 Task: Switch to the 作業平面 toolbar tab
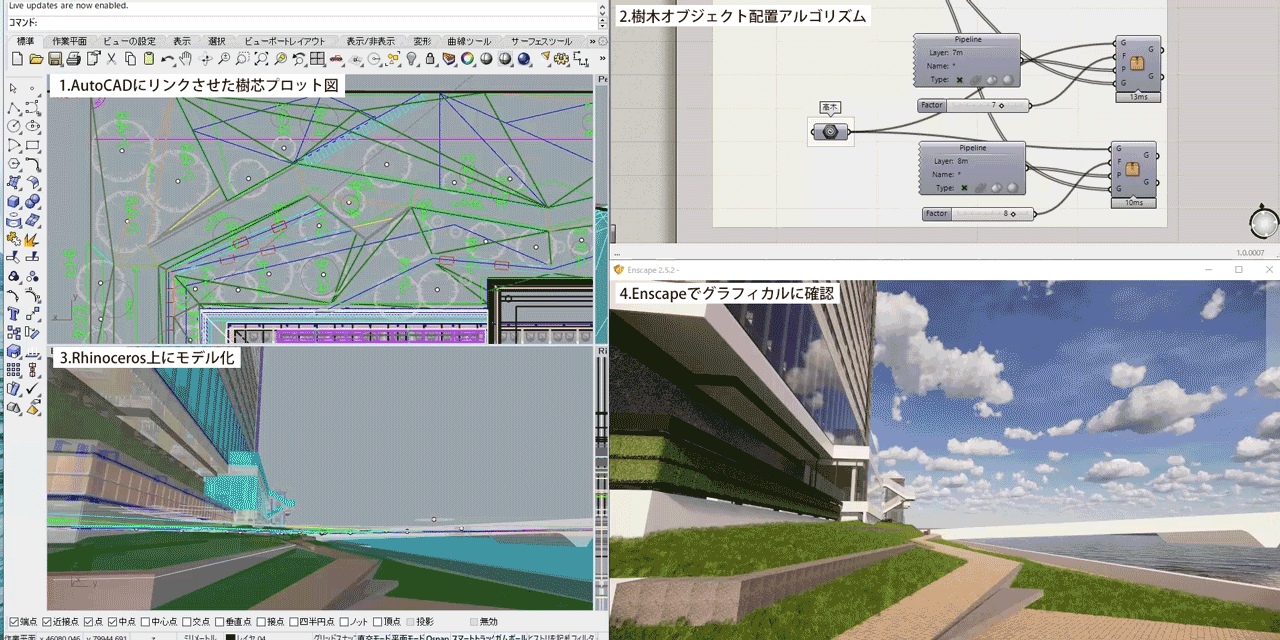69,41
